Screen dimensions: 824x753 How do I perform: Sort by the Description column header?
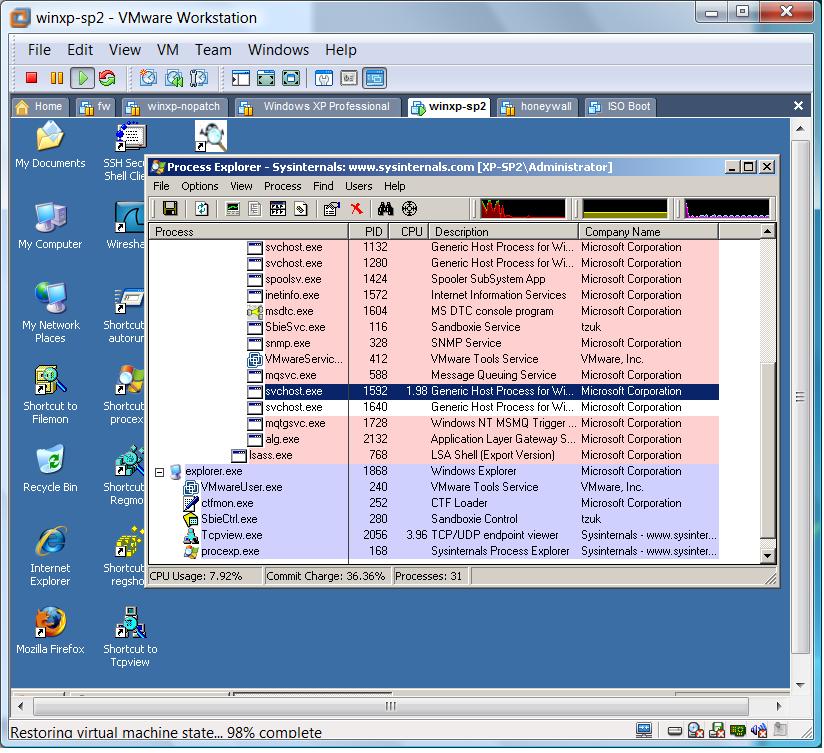503,232
